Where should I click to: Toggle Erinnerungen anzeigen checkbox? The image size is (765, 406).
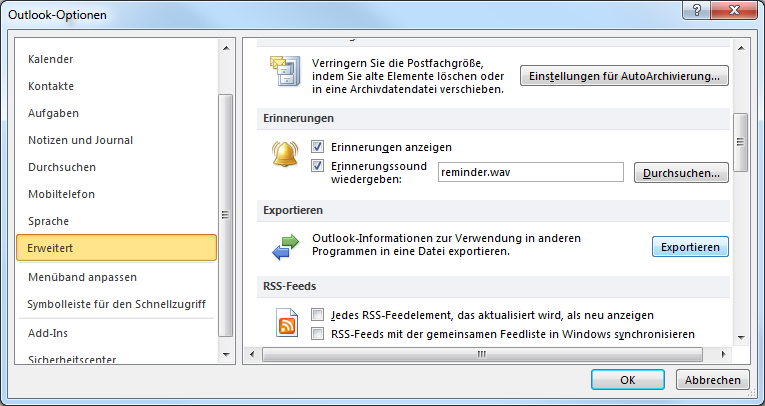tap(318, 146)
